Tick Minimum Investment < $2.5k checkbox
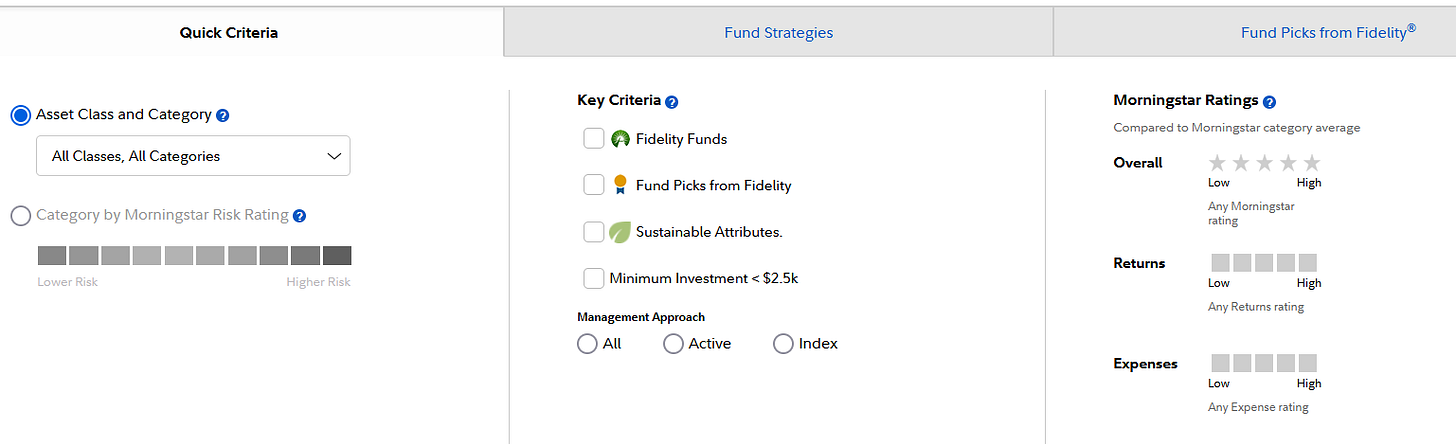Image resolution: width=1456 pixels, height=444 pixels. 594,278
